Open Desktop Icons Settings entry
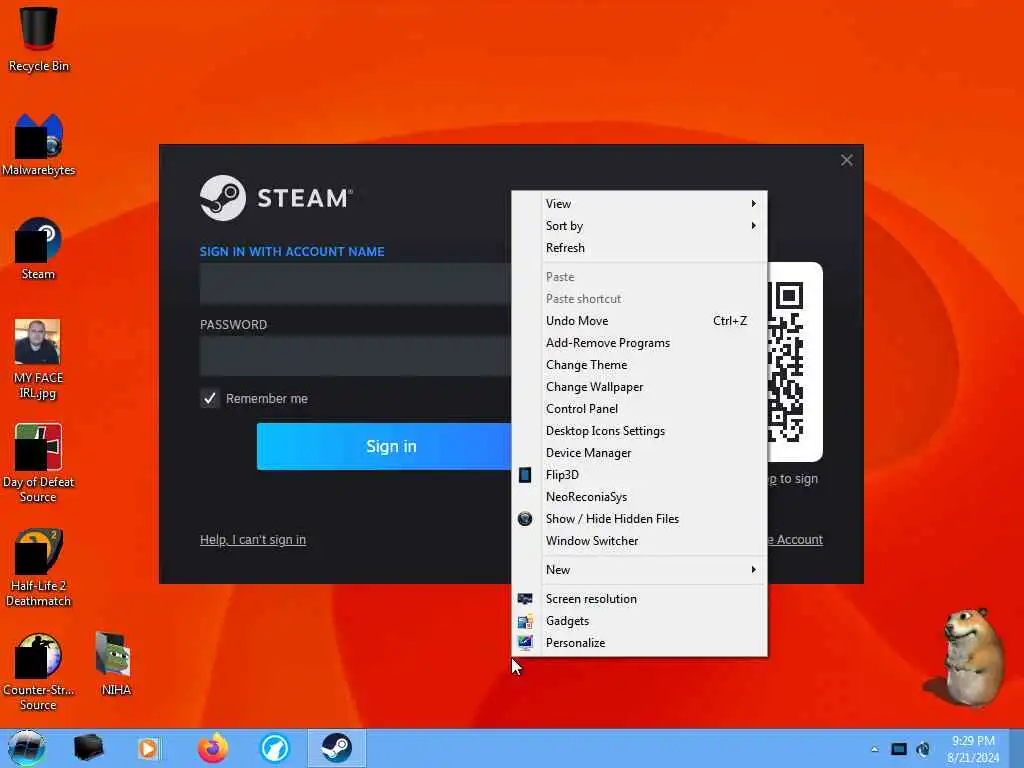The height and width of the screenshot is (768, 1024). (639, 431)
